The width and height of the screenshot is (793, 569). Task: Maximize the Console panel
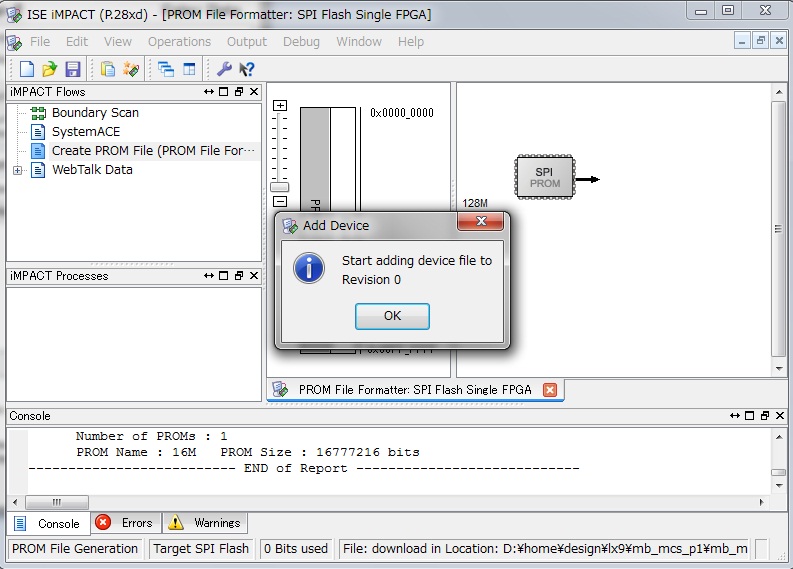tap(750, 415)
